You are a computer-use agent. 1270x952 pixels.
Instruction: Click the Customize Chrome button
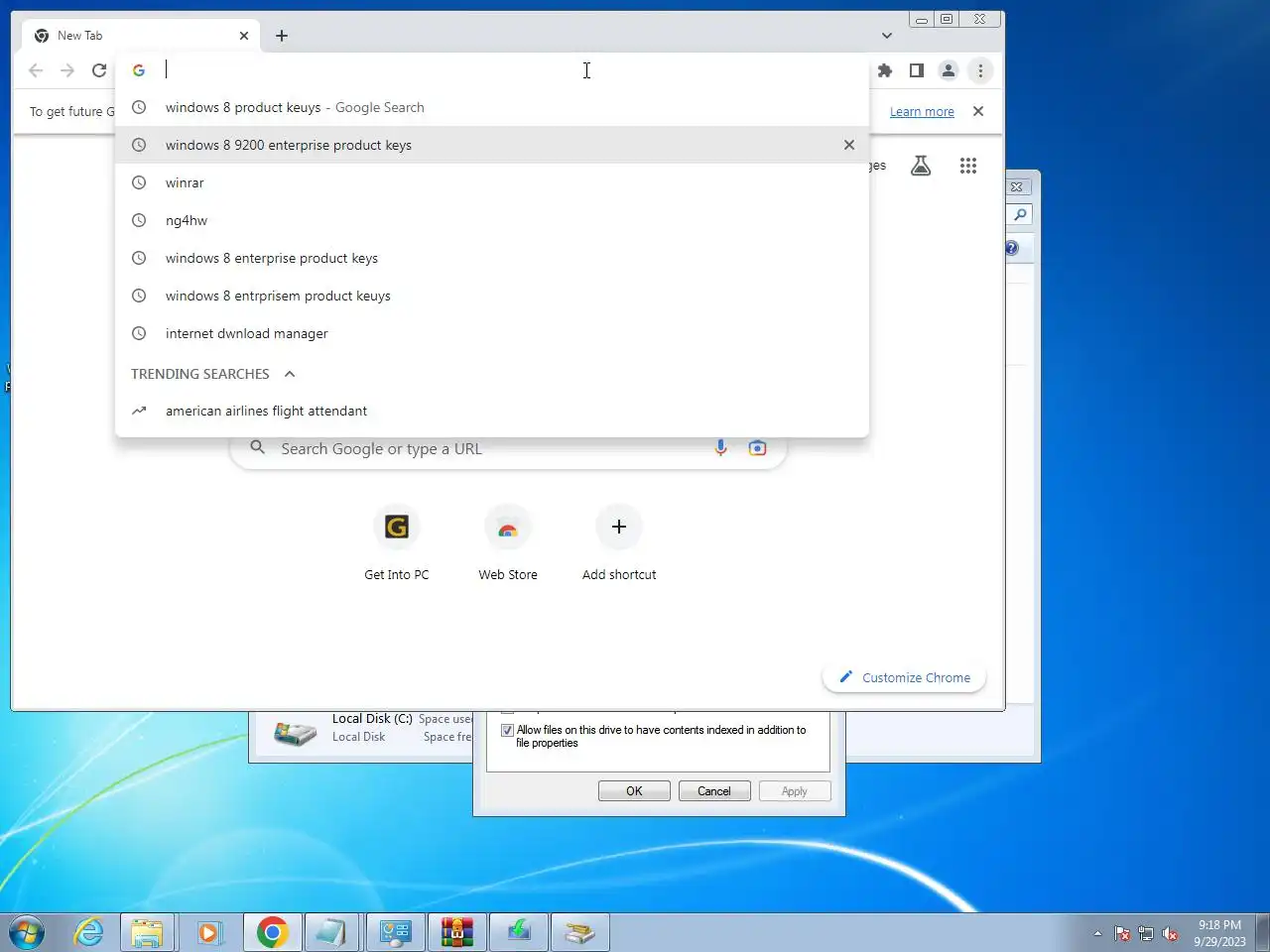(x=904, y=677)
